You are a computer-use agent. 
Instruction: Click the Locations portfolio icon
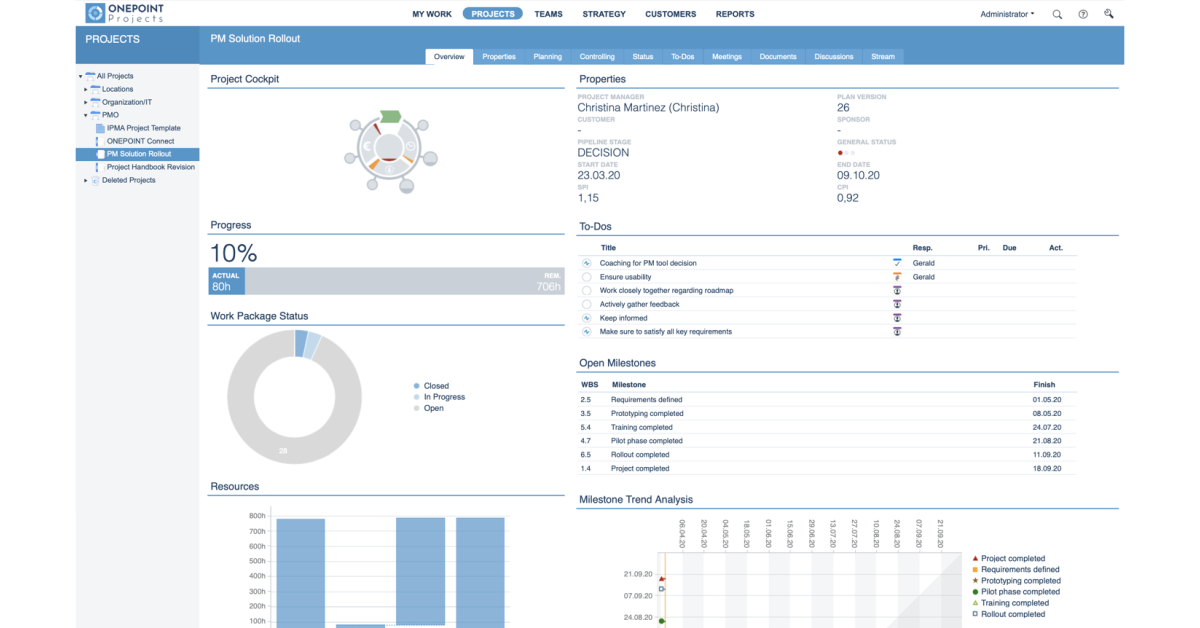click(x=96, y=89)
